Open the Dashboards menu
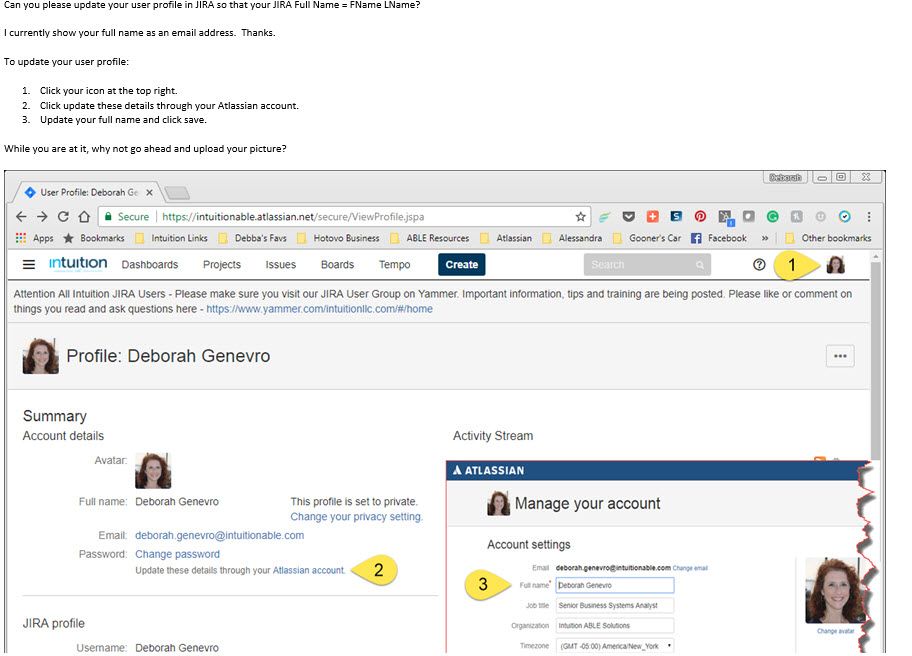912x656 pixels. tap(150, 265)
